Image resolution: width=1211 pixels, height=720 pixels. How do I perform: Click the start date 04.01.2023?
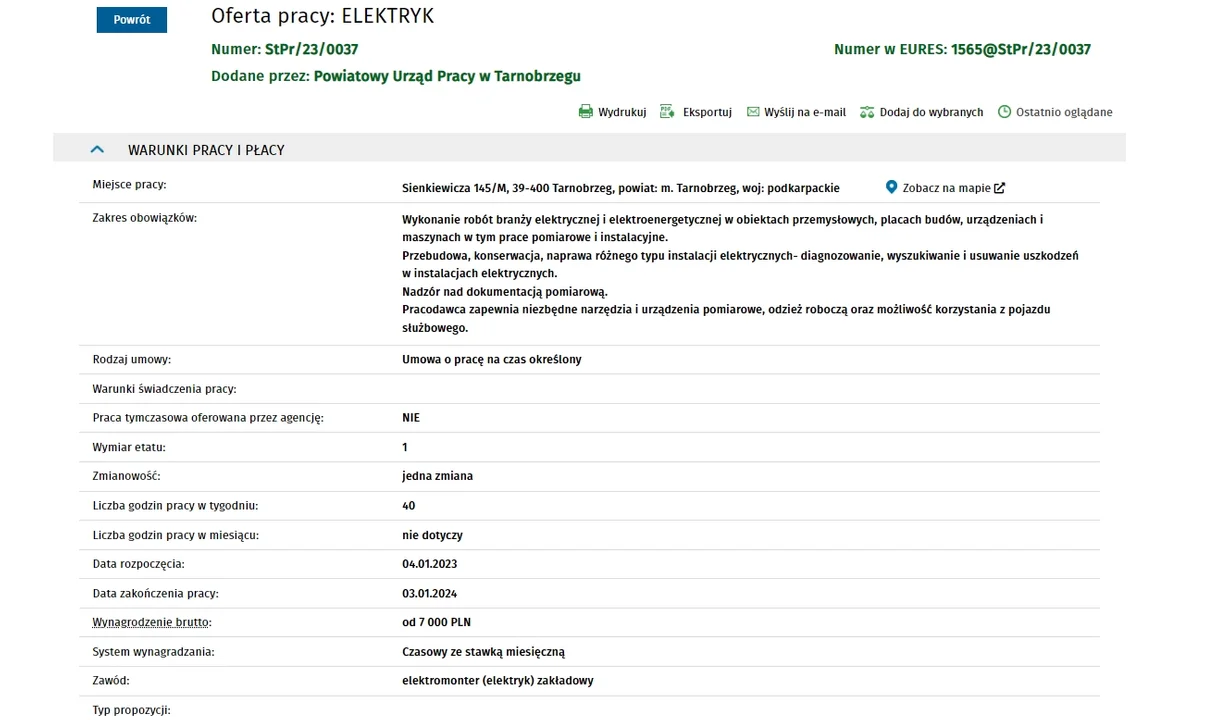pyautogui.click(x=430, y=564)
